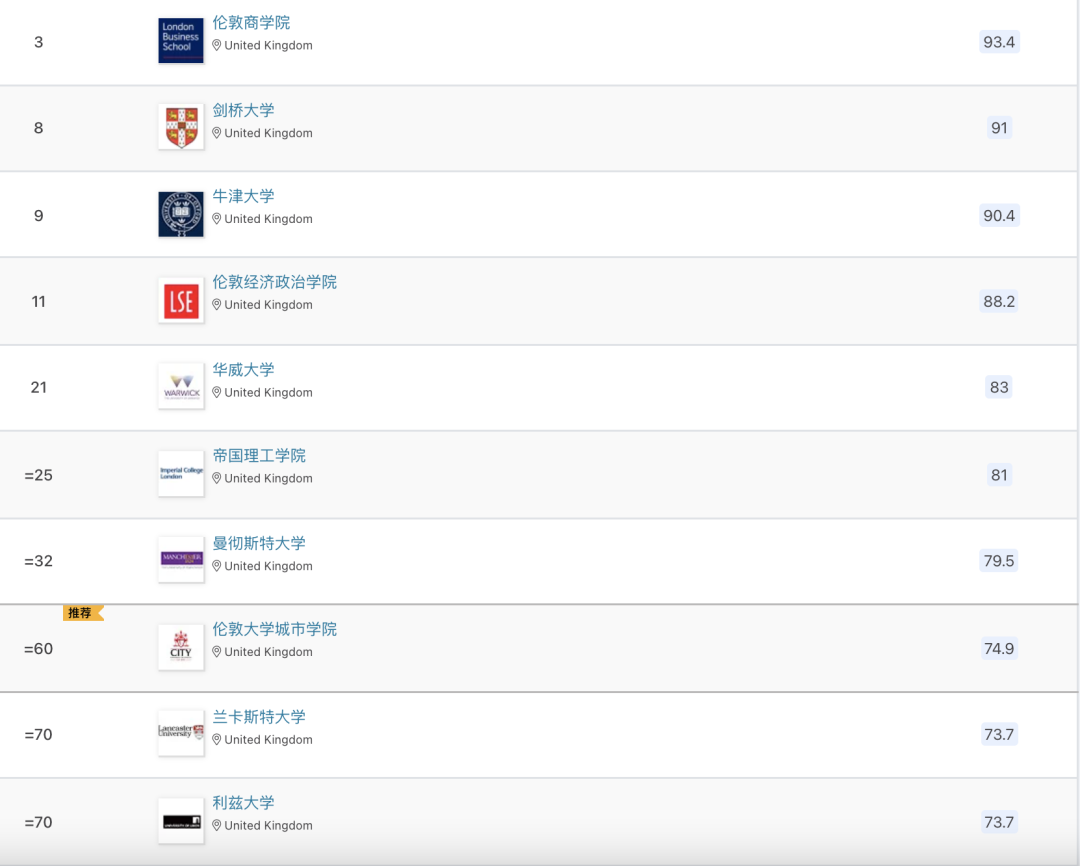1080x866 pixels.
Task: Click the 推荐 recommendation badge
Action: 83,612
